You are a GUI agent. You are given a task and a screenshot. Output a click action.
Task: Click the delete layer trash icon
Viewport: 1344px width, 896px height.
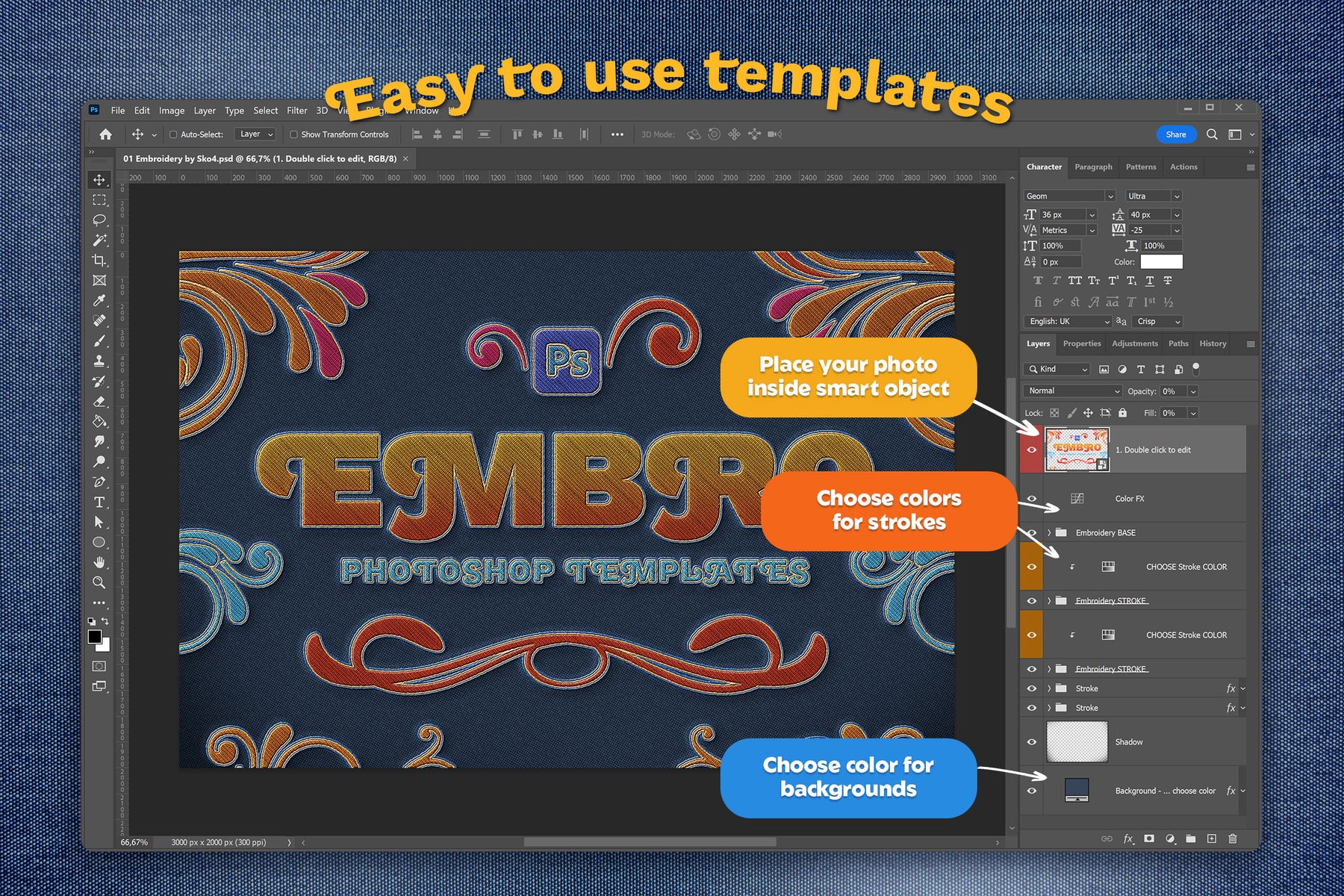click(x=1232, y=839)
